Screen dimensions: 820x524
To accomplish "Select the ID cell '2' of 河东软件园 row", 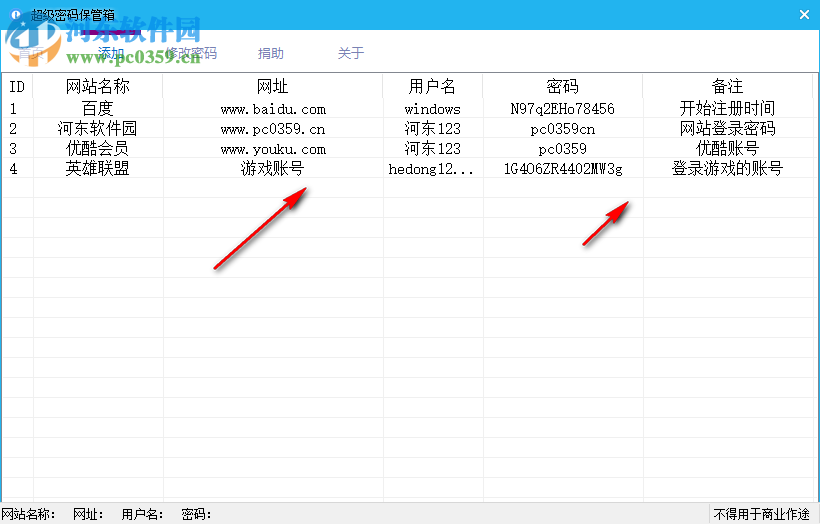I will coord(17,129).
